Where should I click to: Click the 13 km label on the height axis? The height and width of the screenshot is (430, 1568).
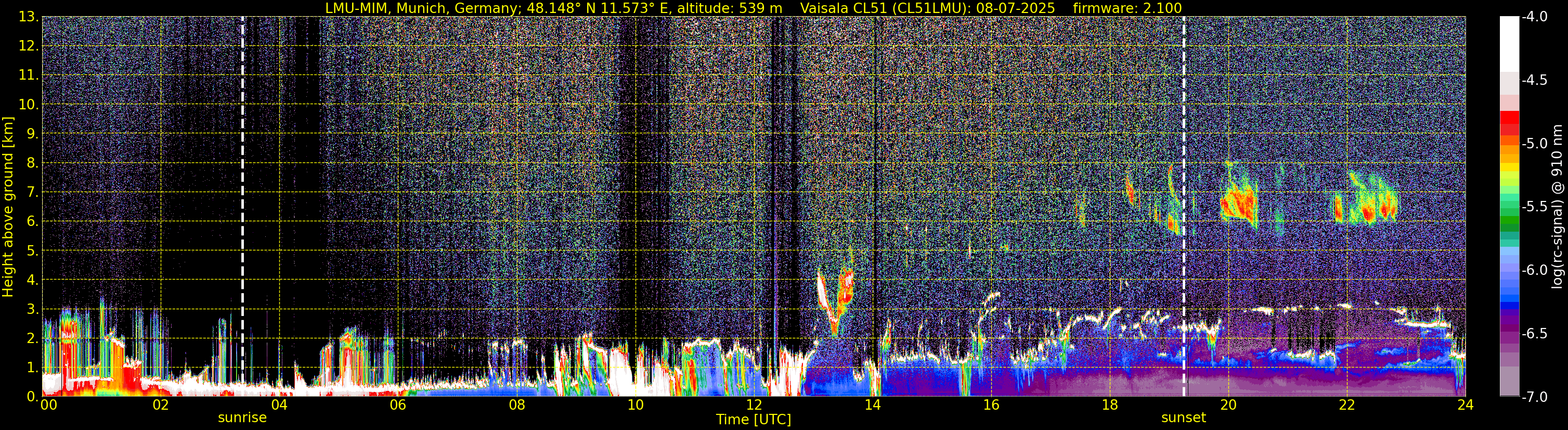coord(28,17)
